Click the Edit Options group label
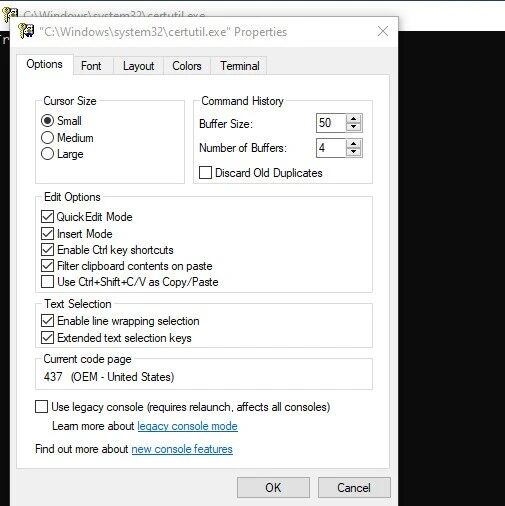505x506 pixels. (72, 197)
